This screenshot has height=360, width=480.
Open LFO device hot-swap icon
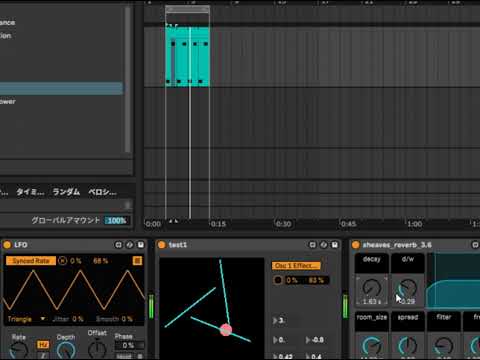coord(118,245)
